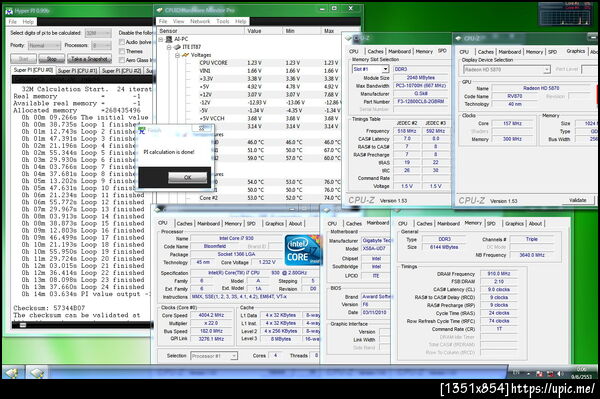Viewport: 600px width, 399px height.
Task: Open the File menu in Hyper PI
Action: 13,22
